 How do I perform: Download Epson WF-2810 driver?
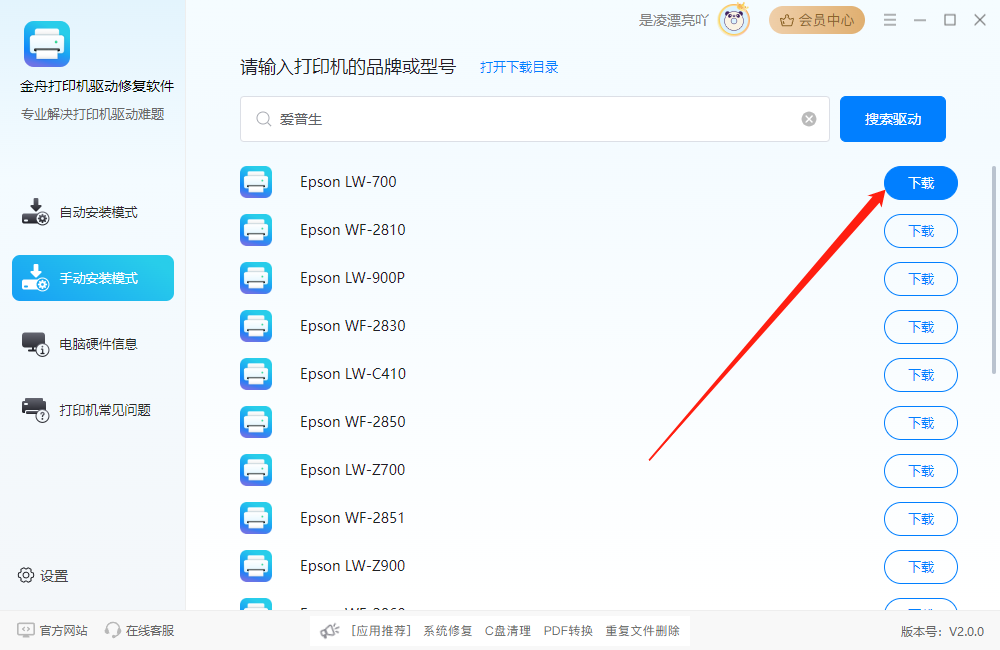(920, 231)
